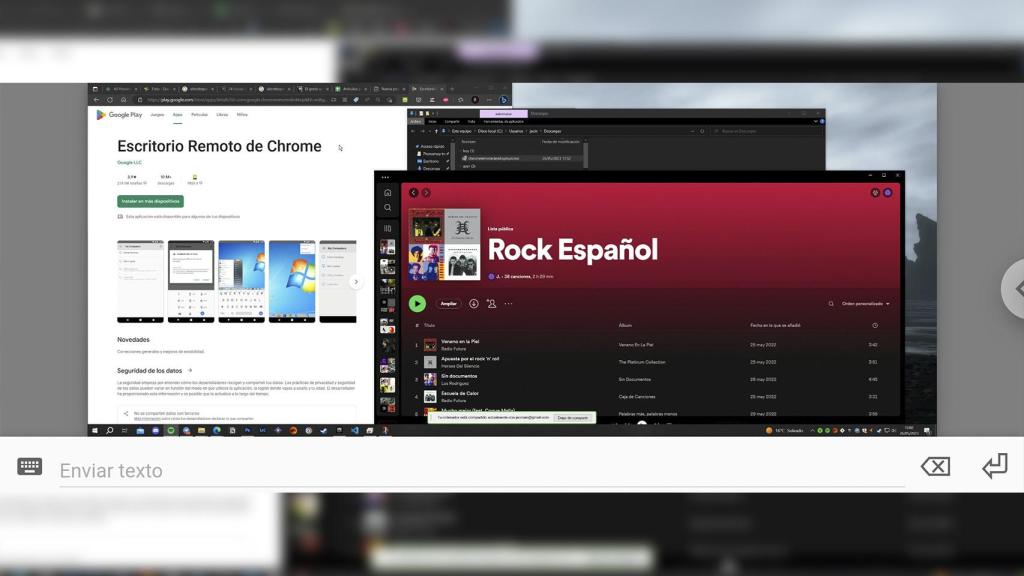Open the Niños tab in Google Play
Screen dimensions: 1024x576
pyautogui.click(x=242, y=115)
